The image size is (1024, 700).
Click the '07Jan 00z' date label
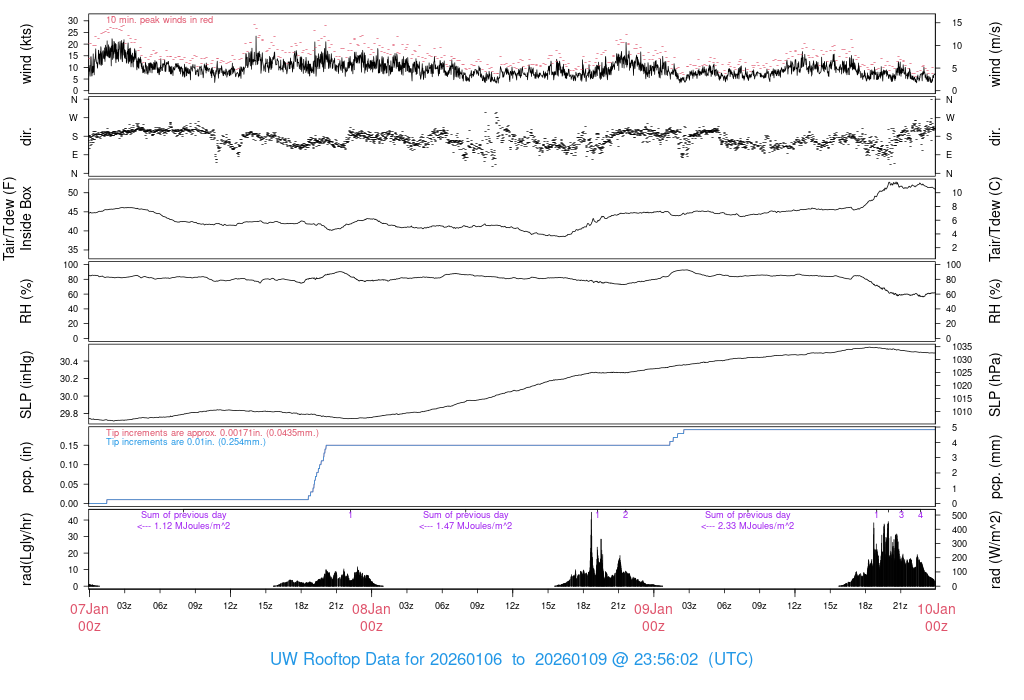(x=89, y=618)
